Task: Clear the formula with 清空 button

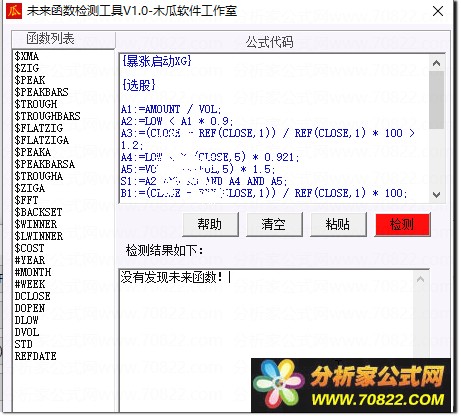Action: coord(274,225)
